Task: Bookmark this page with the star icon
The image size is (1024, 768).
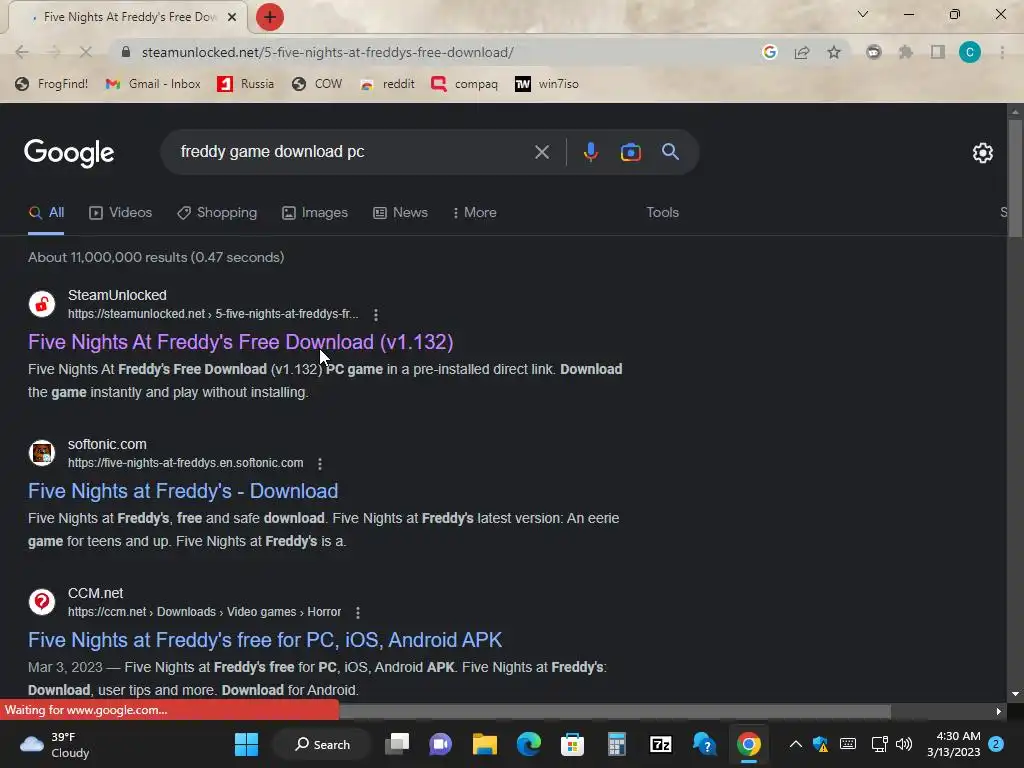Action: coord(834,52)
